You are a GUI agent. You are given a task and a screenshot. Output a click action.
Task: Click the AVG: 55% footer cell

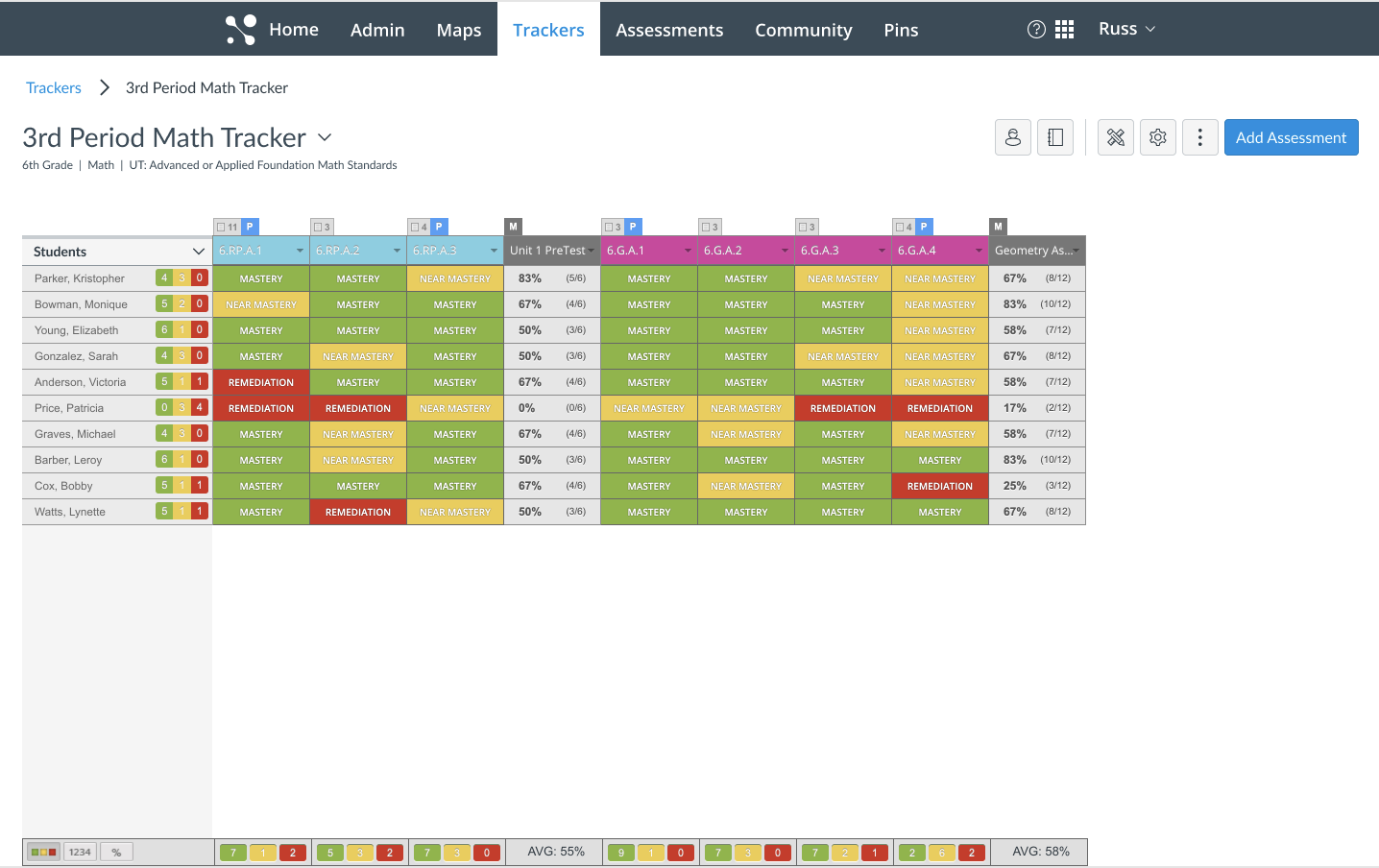tap(555, 852)
